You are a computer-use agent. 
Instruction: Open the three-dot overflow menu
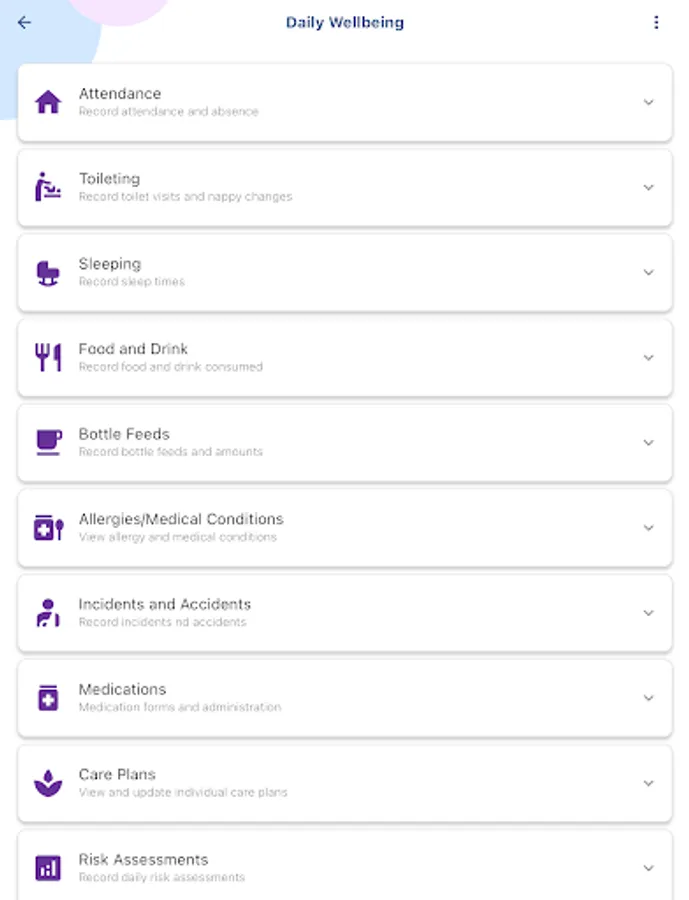tap(656, 23)
